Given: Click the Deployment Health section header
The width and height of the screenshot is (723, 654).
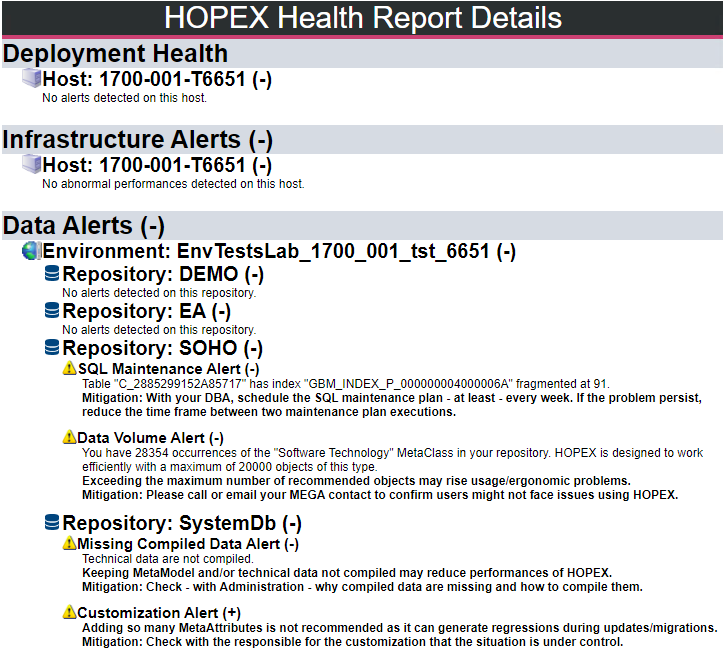Looking at the screenshot, I should (115, 54).
